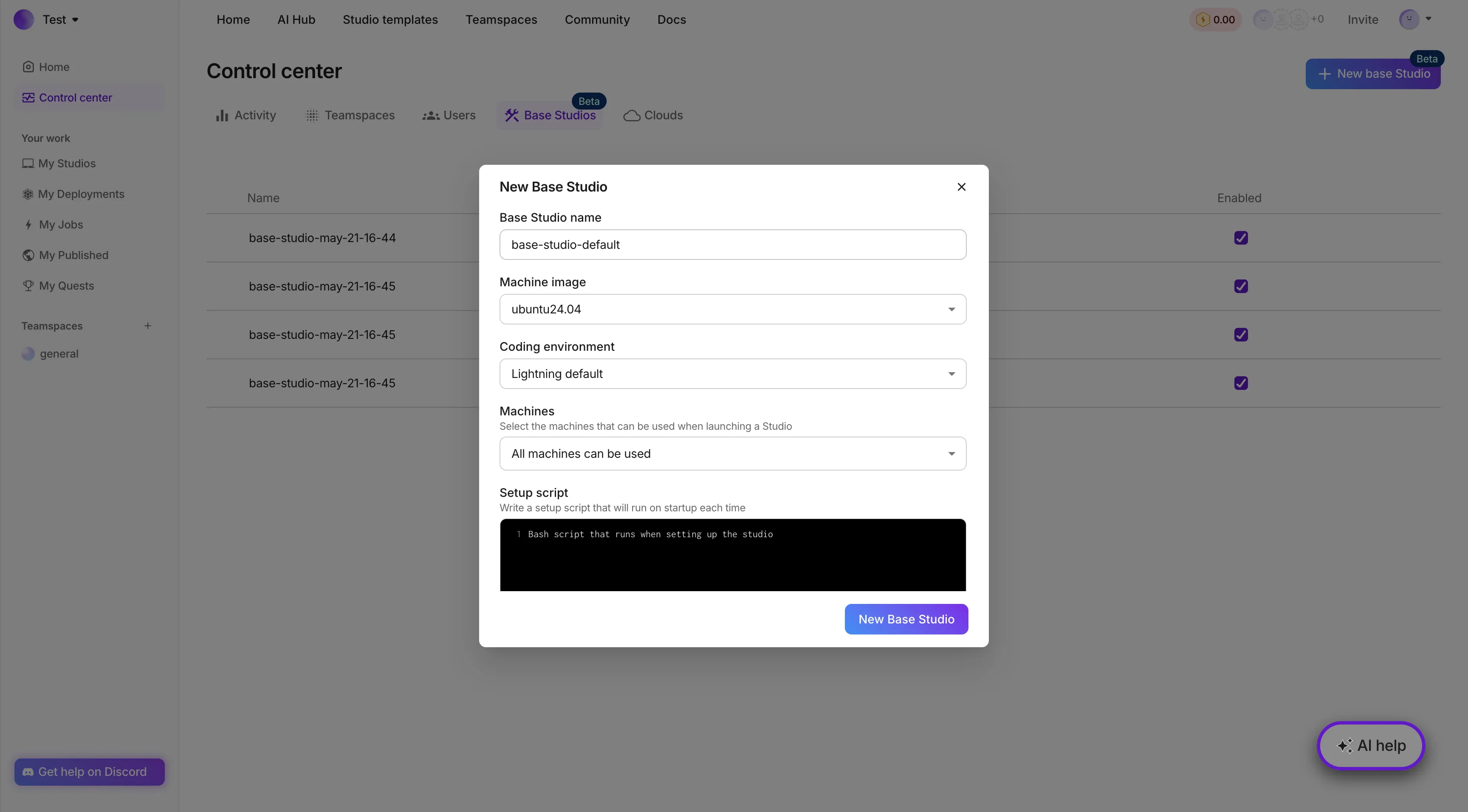Open the AI help sparkle button
Viewport: 1468px width, 812px height.
point(1371,745)
